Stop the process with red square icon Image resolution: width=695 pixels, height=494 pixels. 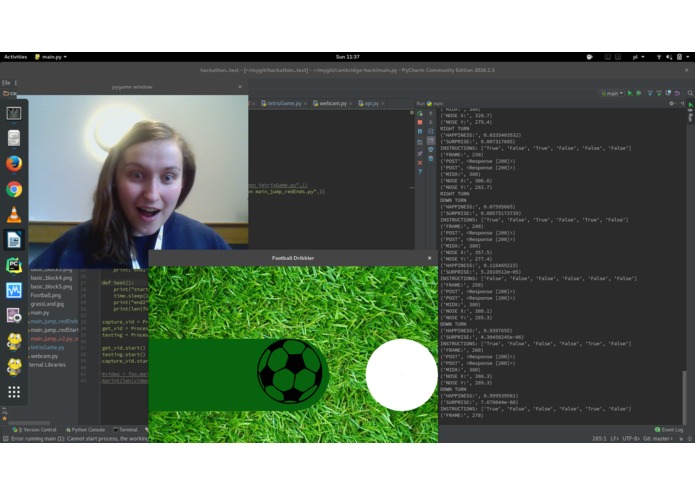tap(420, 122)
